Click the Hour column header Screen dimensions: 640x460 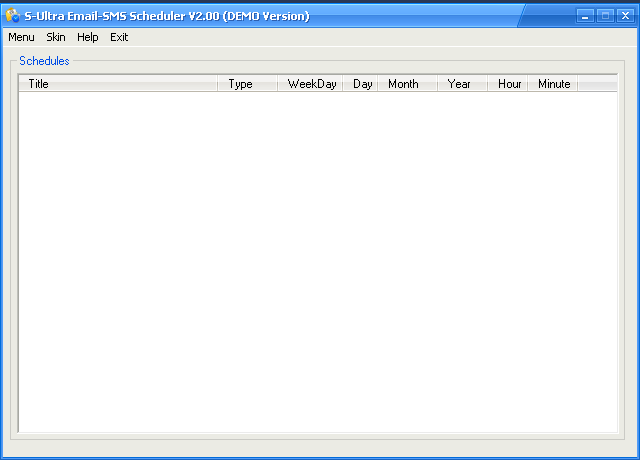pos(508,84)
